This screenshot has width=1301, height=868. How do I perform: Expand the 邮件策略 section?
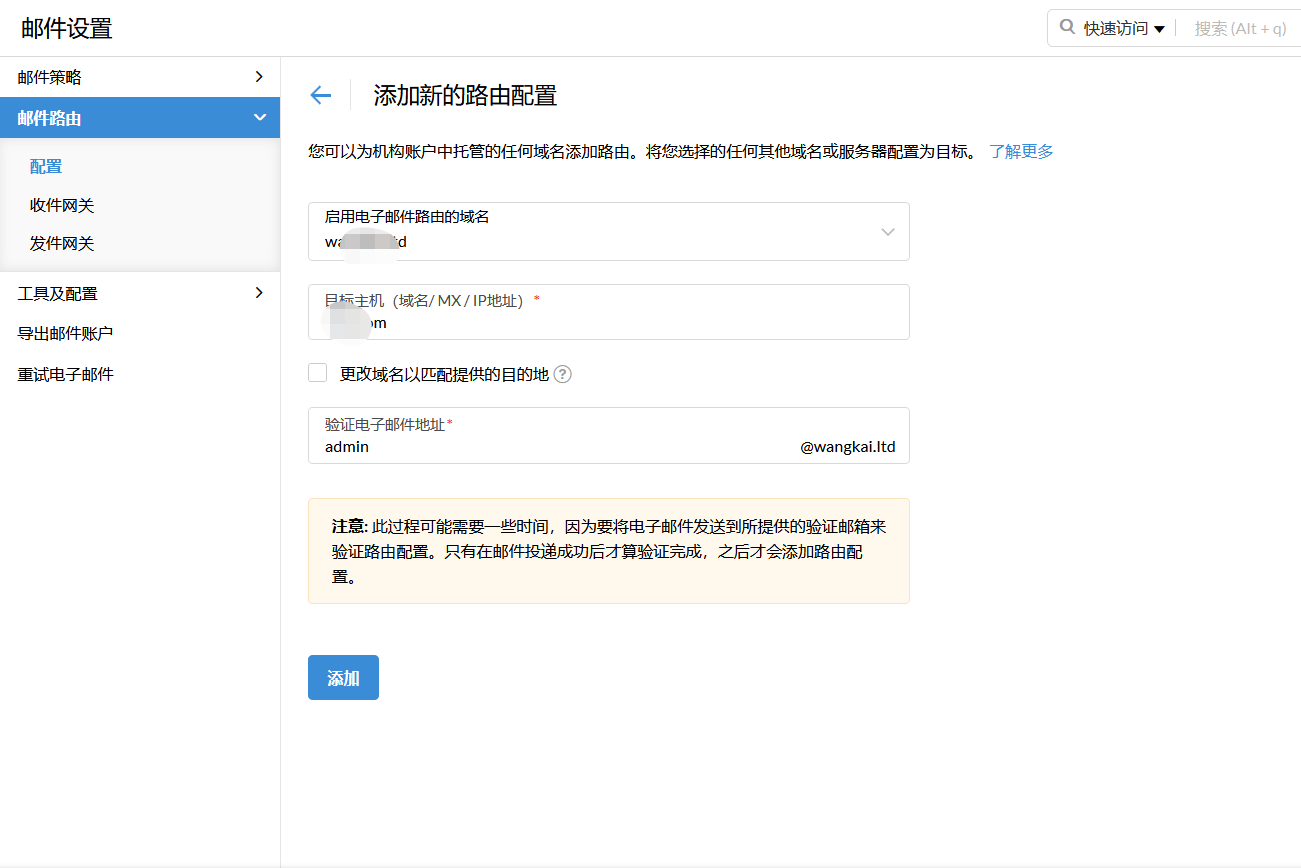[140, 77]
